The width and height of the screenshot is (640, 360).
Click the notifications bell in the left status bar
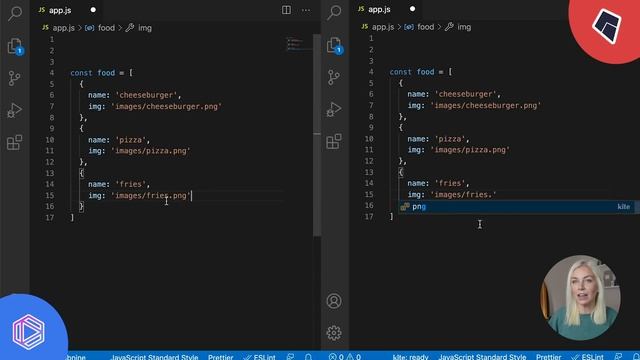coord(308,357)
